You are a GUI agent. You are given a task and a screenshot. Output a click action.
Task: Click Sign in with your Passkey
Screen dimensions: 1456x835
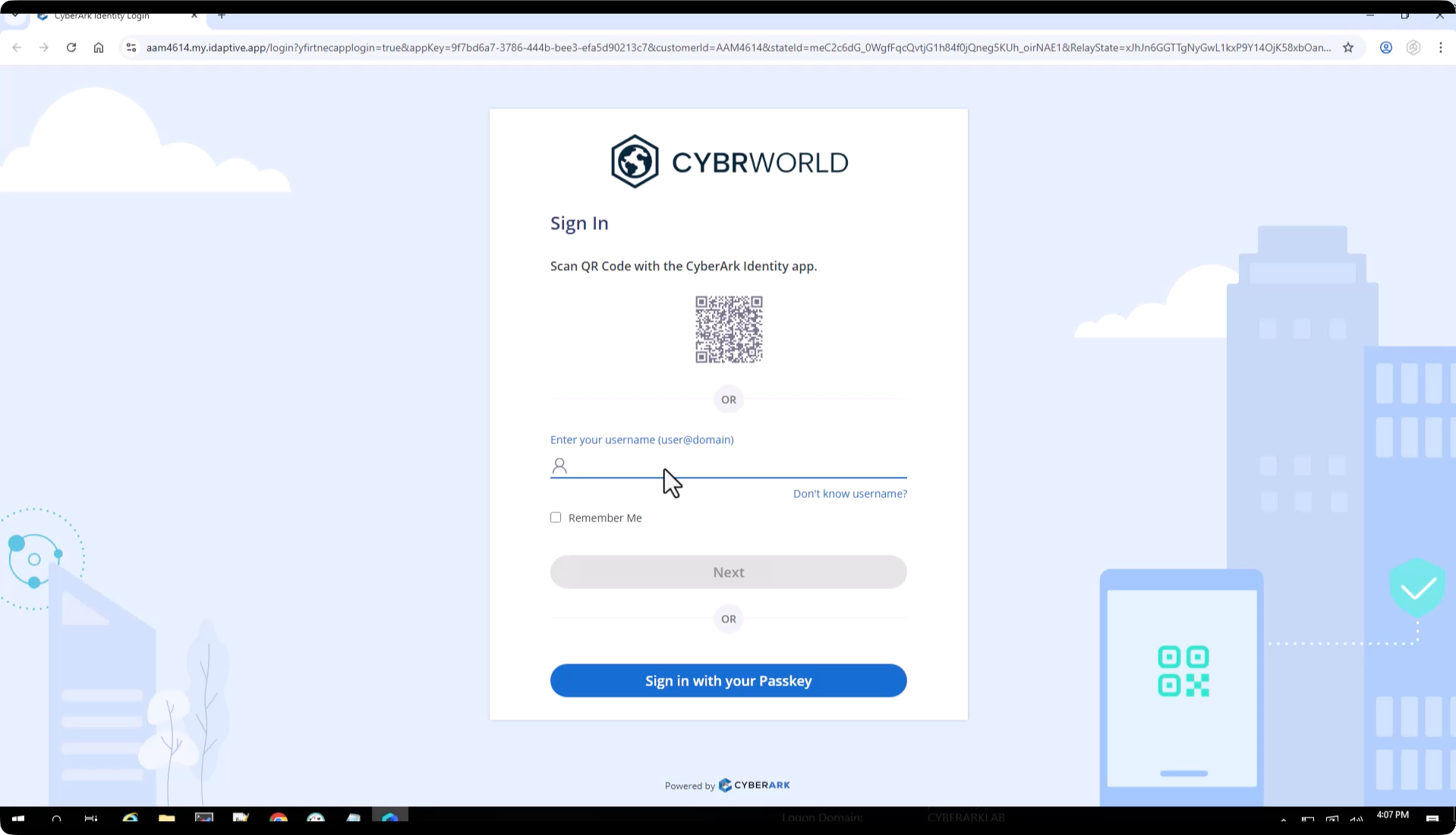coord(729,680)
